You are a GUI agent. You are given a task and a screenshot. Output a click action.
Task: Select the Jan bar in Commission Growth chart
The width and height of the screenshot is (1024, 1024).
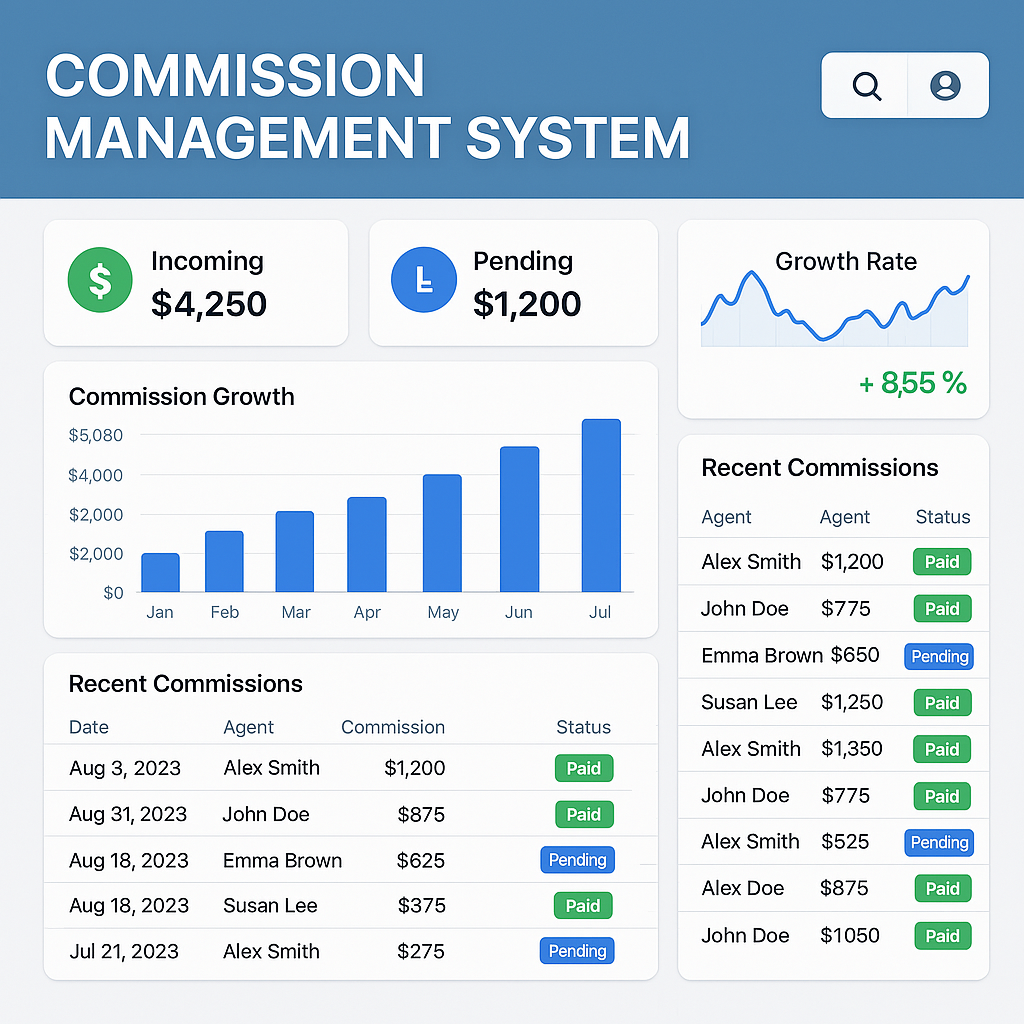coord(160,573)
